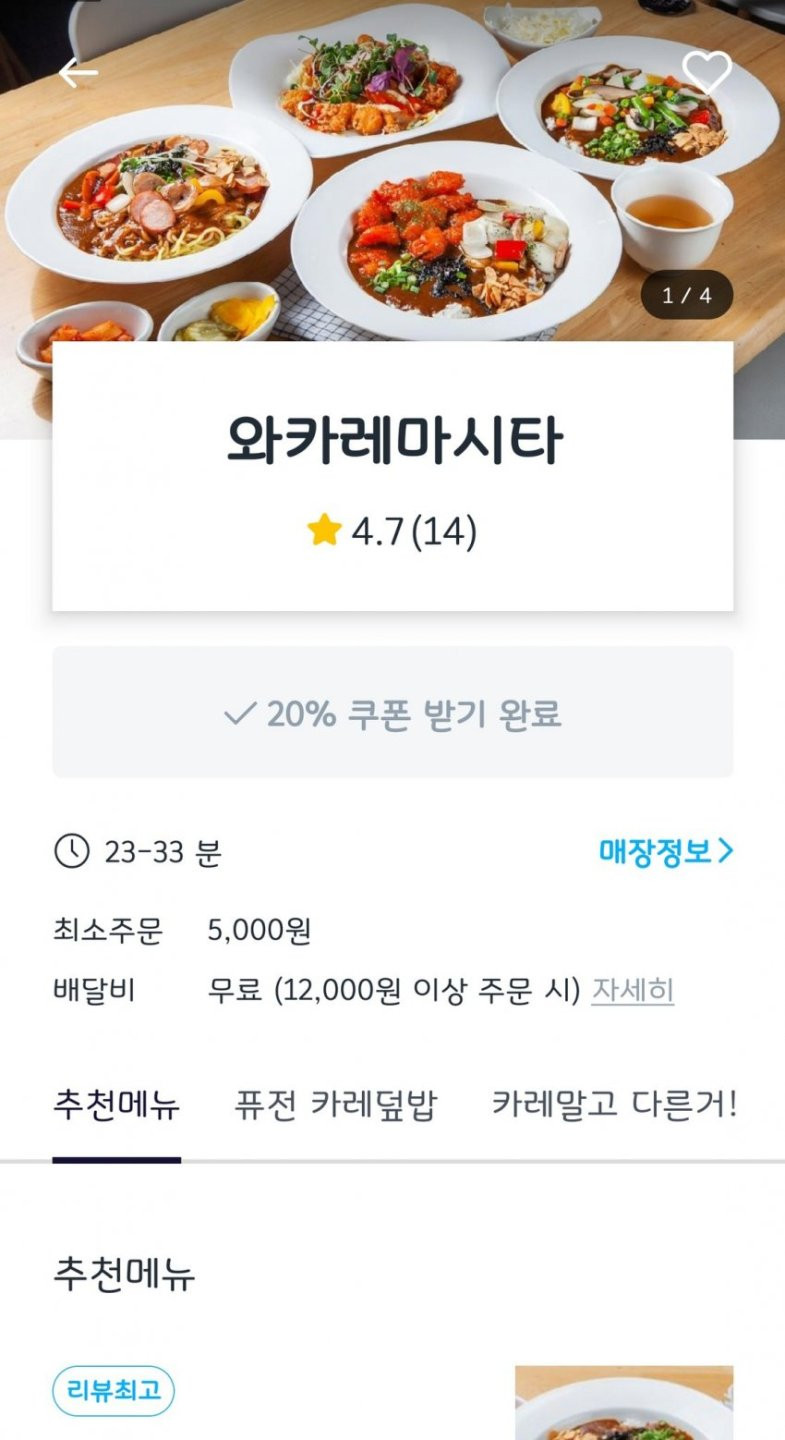The width and height of the screenshot is (785, 1440).
Task: Open the recommended menu item thumbnail
Action: pos(624,1402)
